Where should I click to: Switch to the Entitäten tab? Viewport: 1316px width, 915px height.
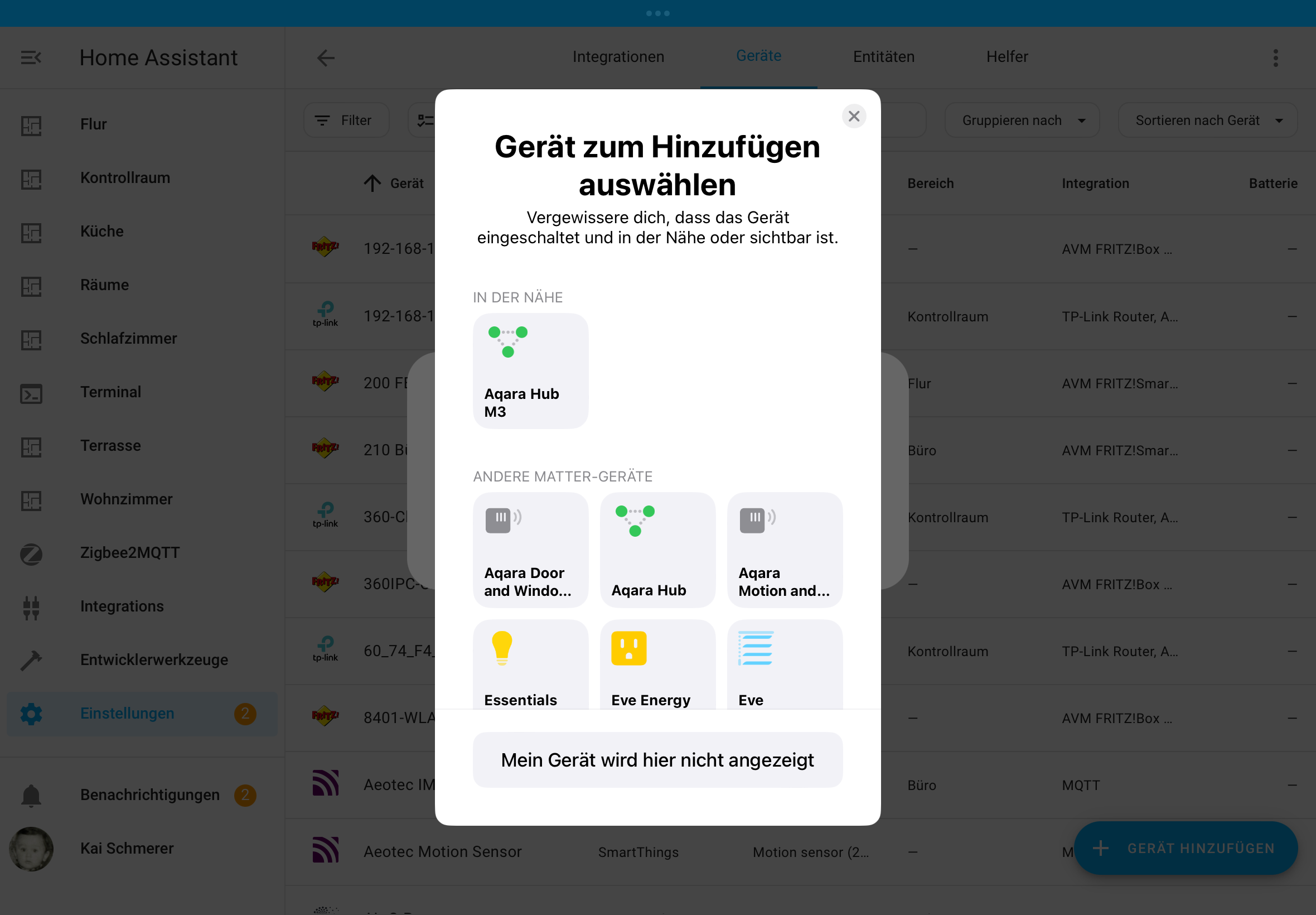coord(883,57)
